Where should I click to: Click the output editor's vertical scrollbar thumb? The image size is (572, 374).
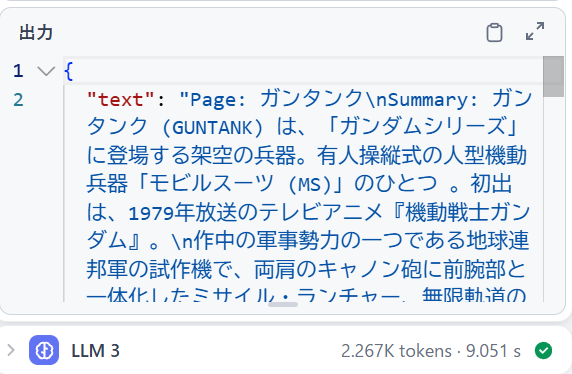tap(553, 77)
